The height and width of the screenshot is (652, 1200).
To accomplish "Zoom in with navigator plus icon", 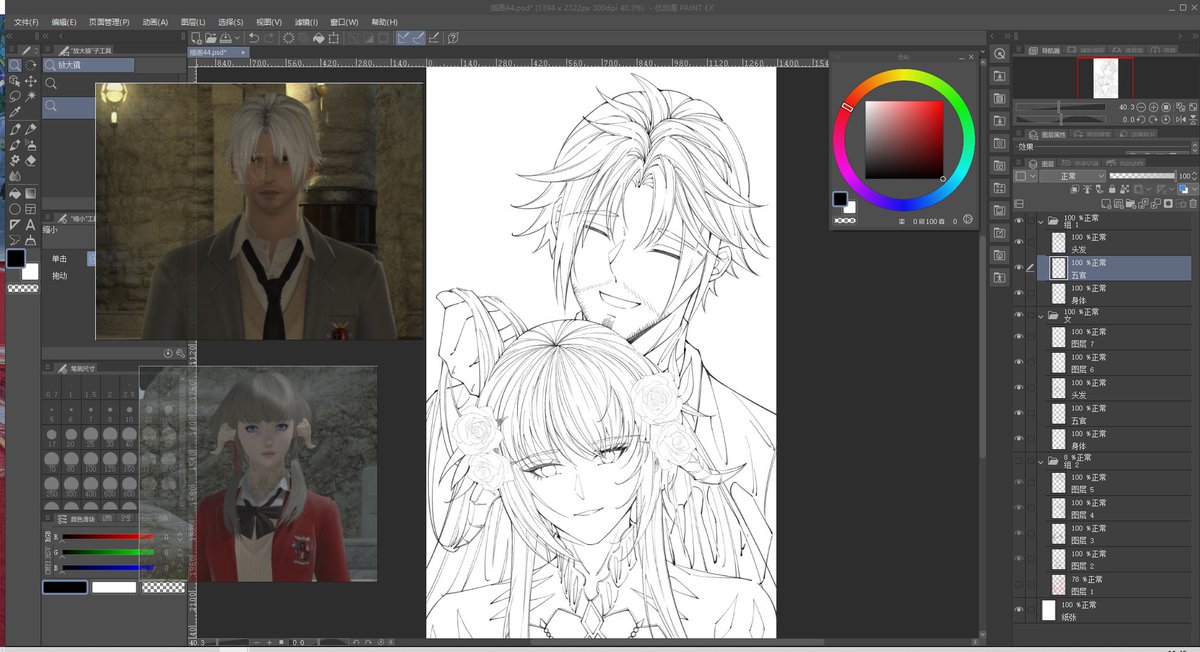I will pos(1153,107).
